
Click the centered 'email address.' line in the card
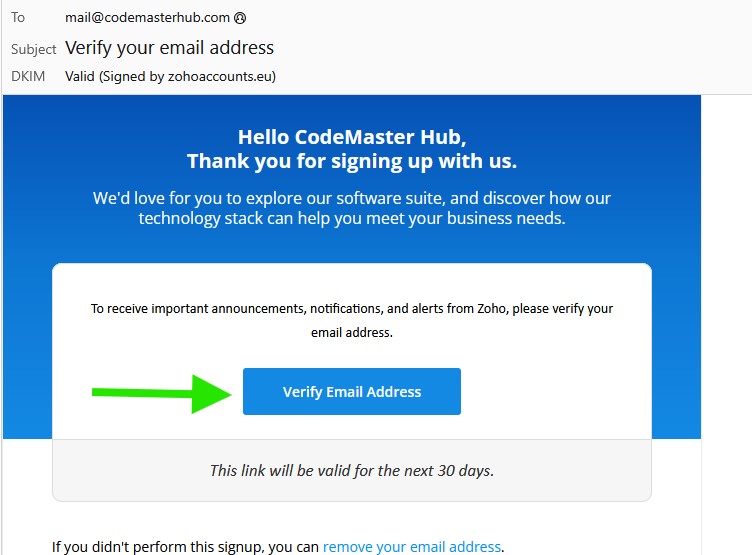coord(352,333)
